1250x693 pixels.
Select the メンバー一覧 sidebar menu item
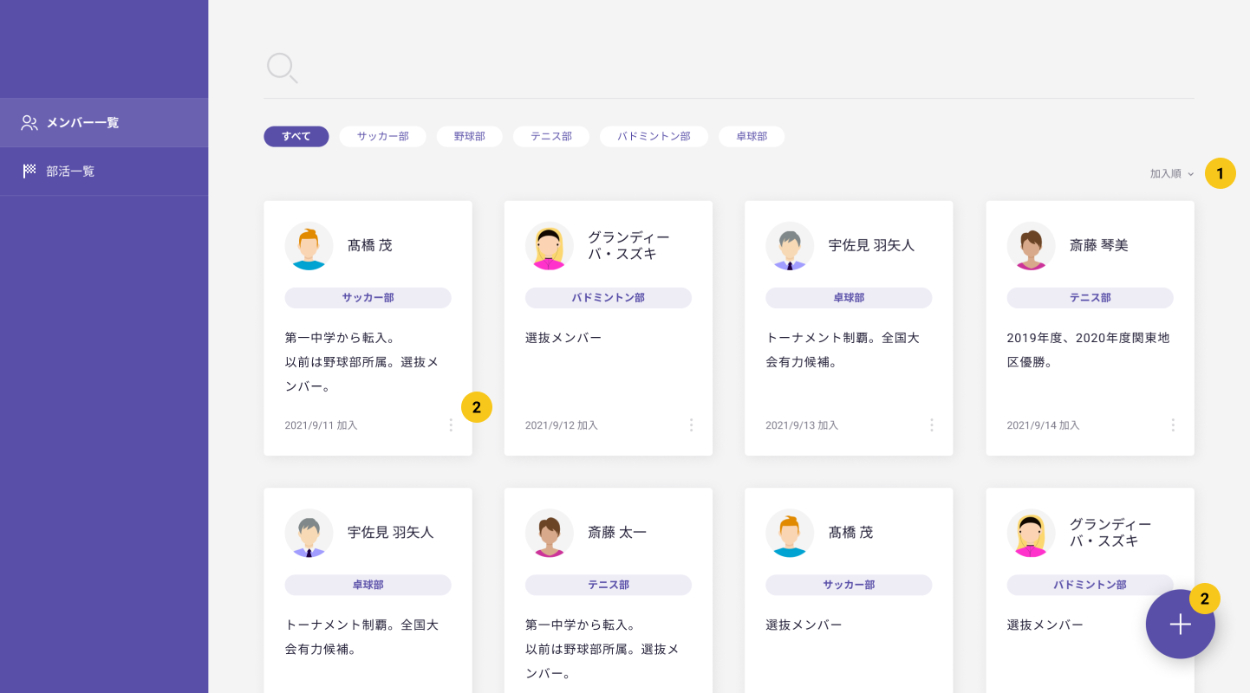click(x=83, y=123)
